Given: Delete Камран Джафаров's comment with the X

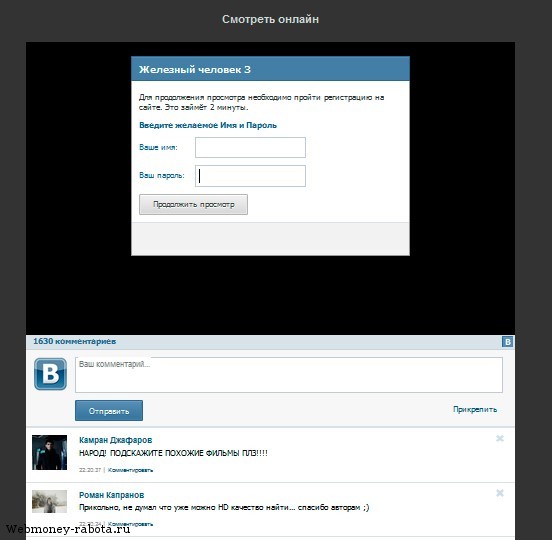Looking at the screenshot, I should (500, 438).
